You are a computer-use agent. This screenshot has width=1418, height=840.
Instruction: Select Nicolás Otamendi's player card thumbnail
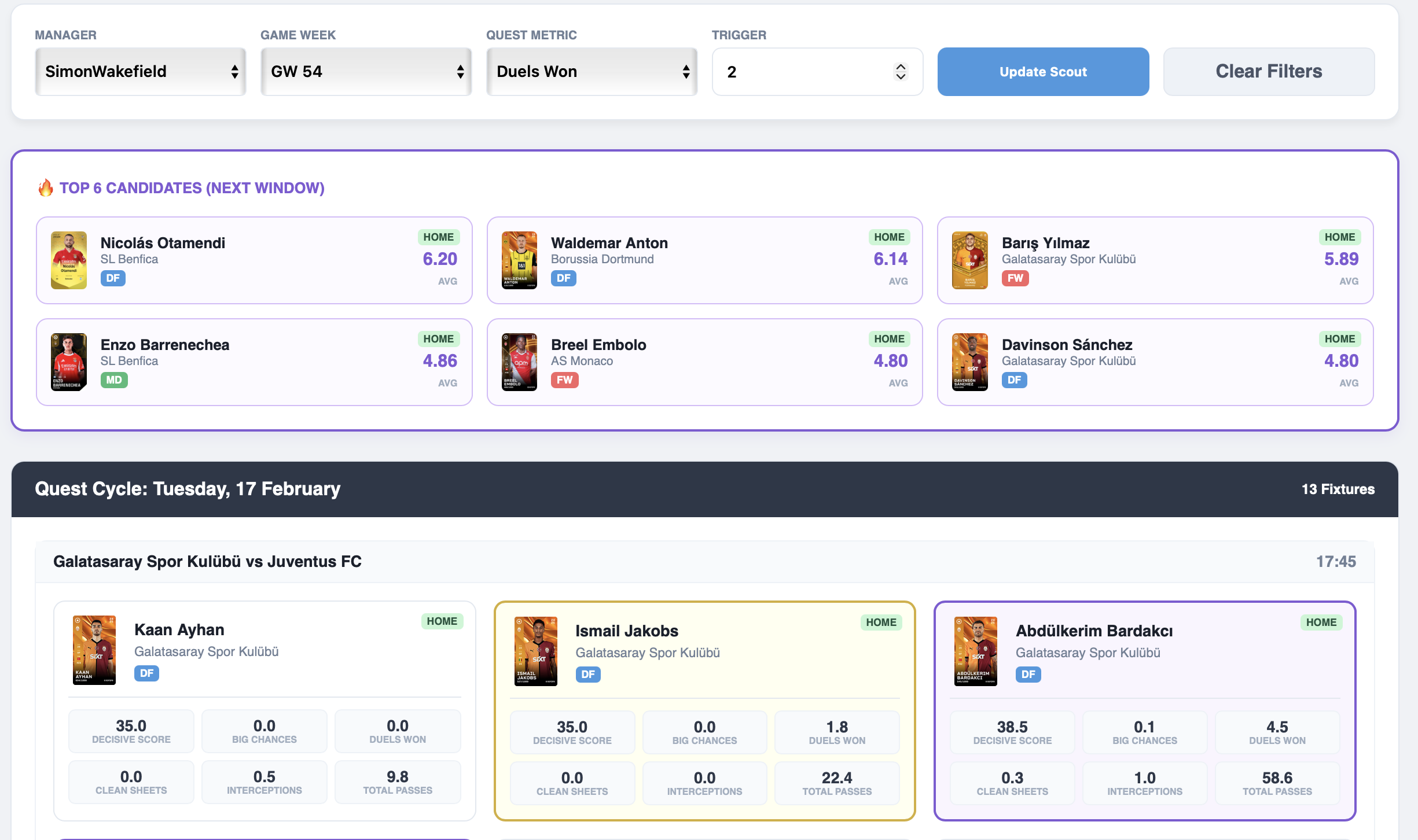coord(69,260)
